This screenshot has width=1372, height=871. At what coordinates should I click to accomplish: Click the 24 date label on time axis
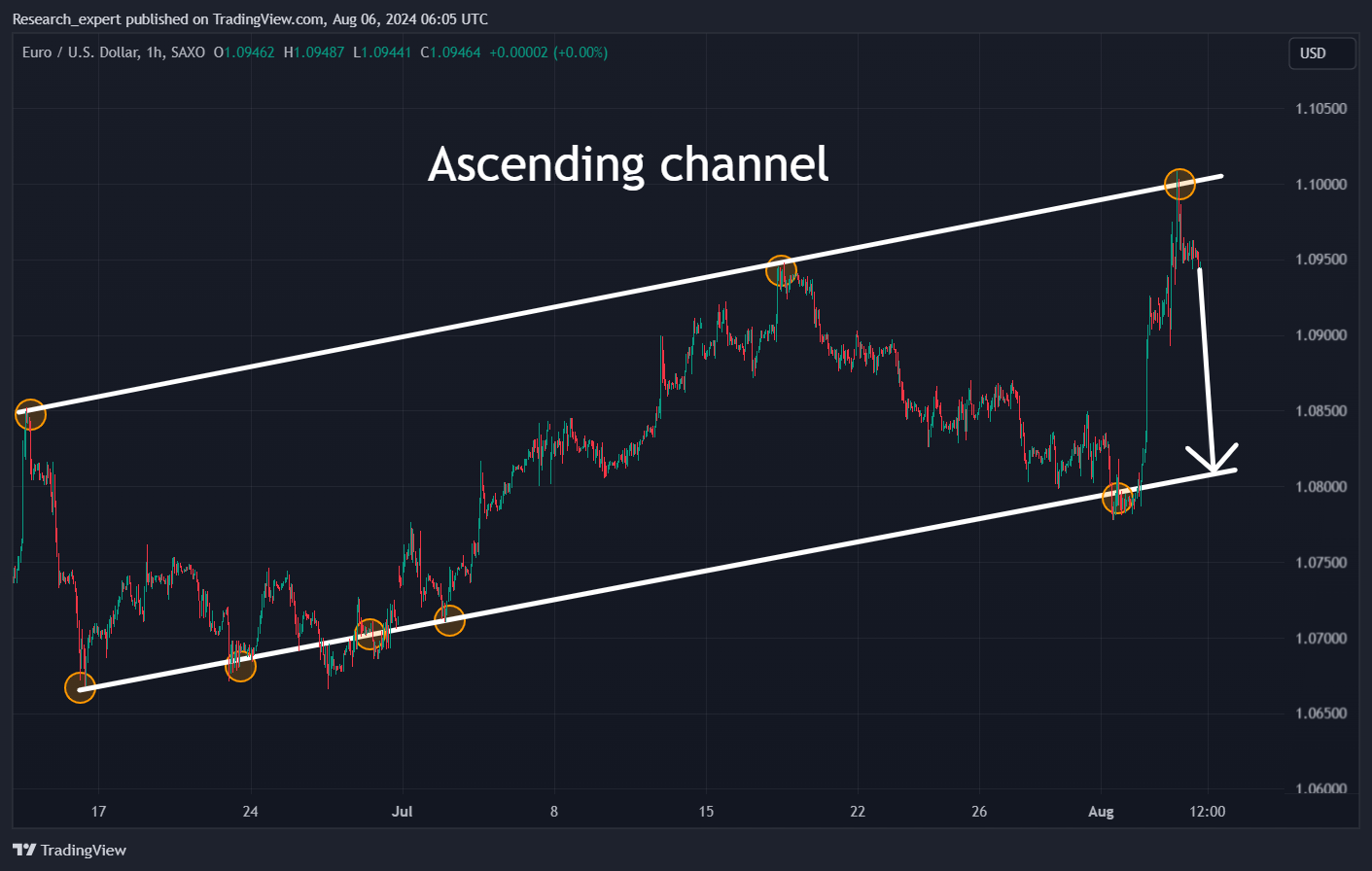250,812
